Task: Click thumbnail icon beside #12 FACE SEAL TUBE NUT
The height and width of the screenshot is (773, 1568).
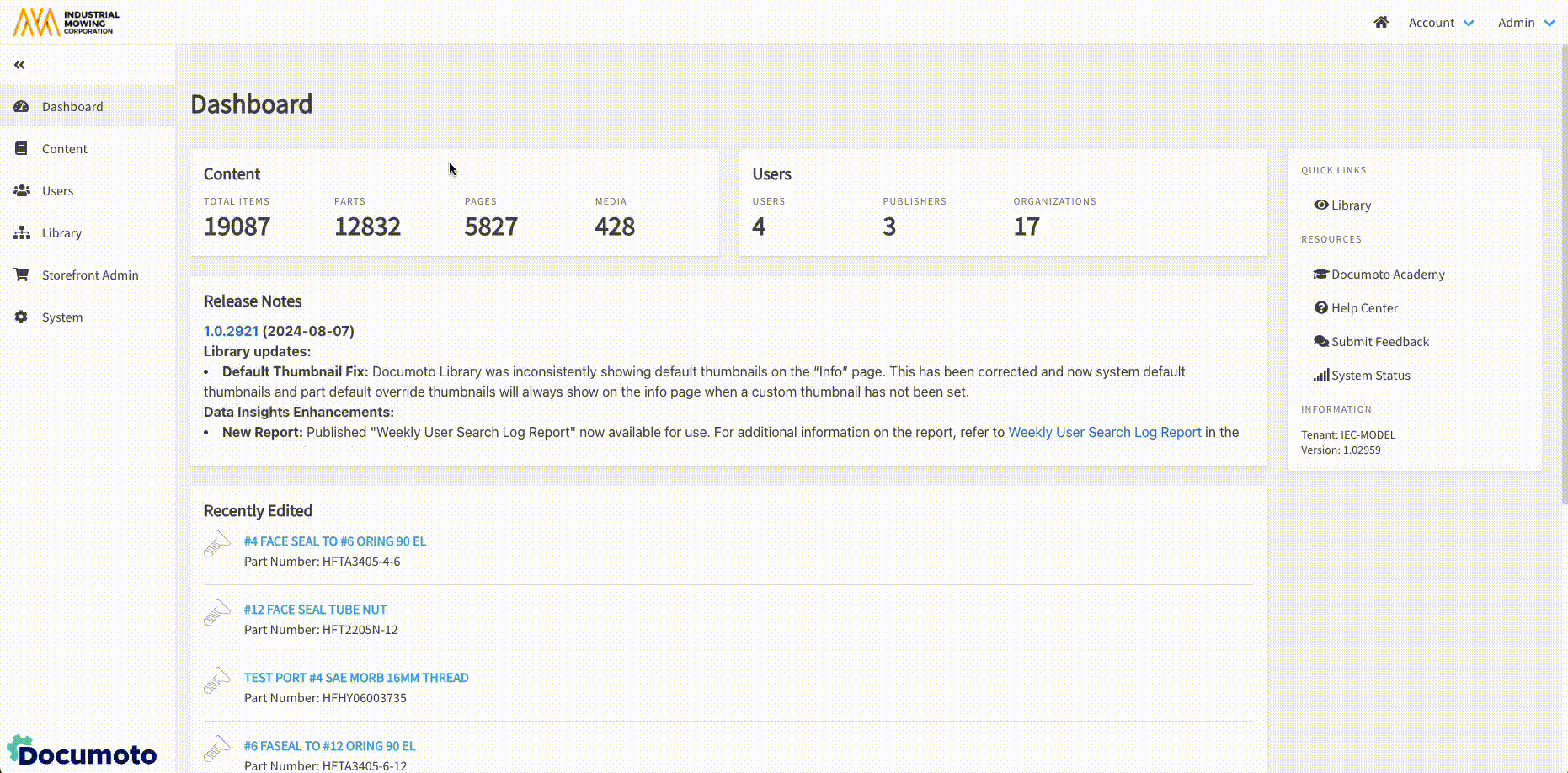Action: (217, 613)
